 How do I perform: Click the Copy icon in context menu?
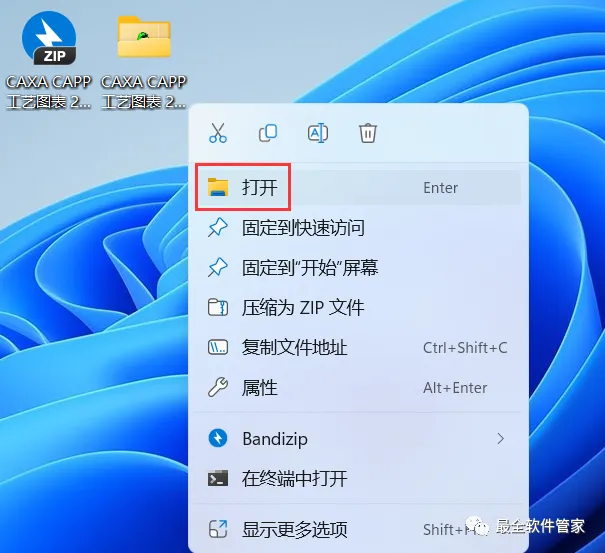pyautogui.click(x=268, y=133)
